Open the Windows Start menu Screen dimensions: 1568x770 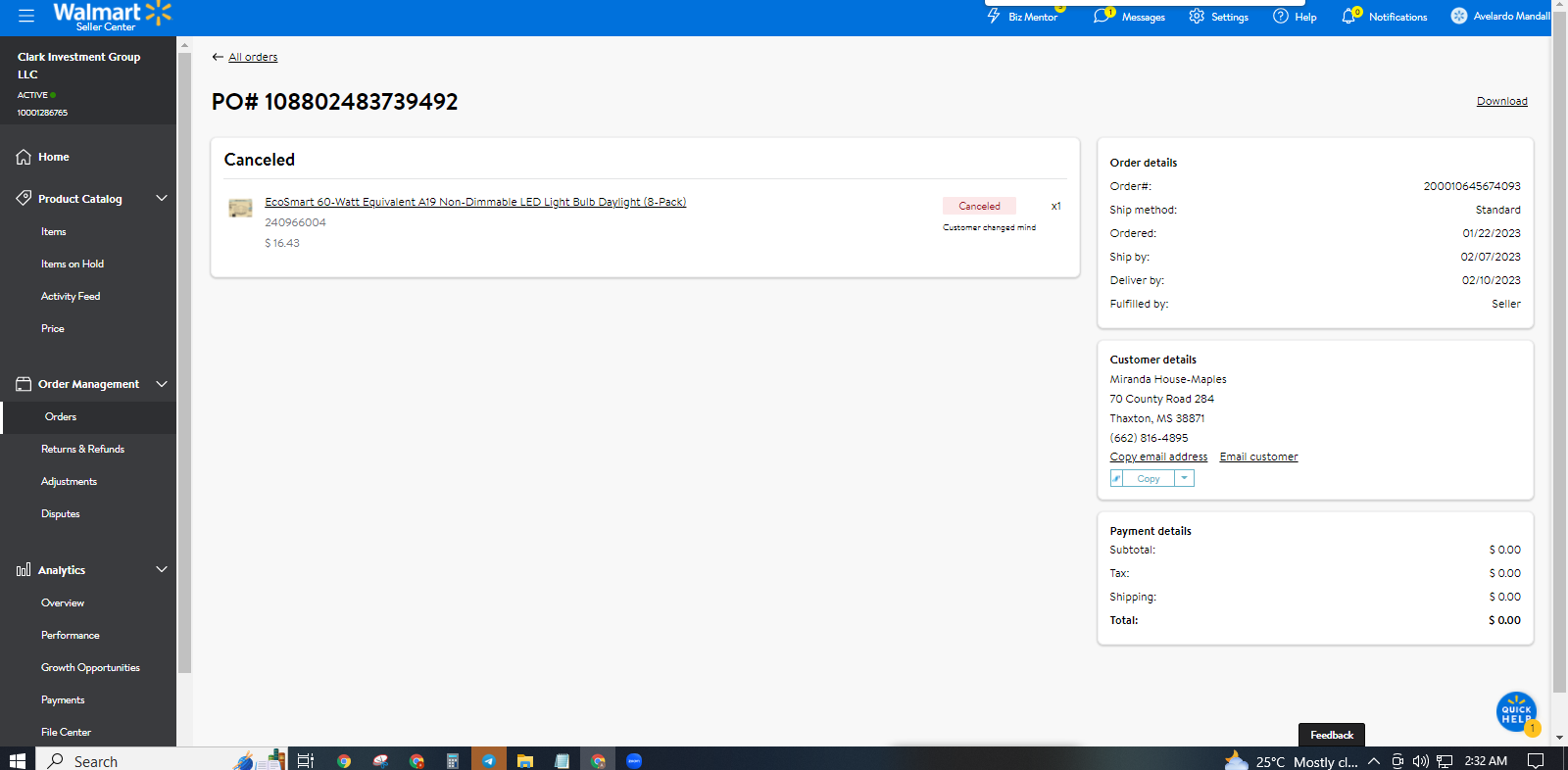[17, 760]
